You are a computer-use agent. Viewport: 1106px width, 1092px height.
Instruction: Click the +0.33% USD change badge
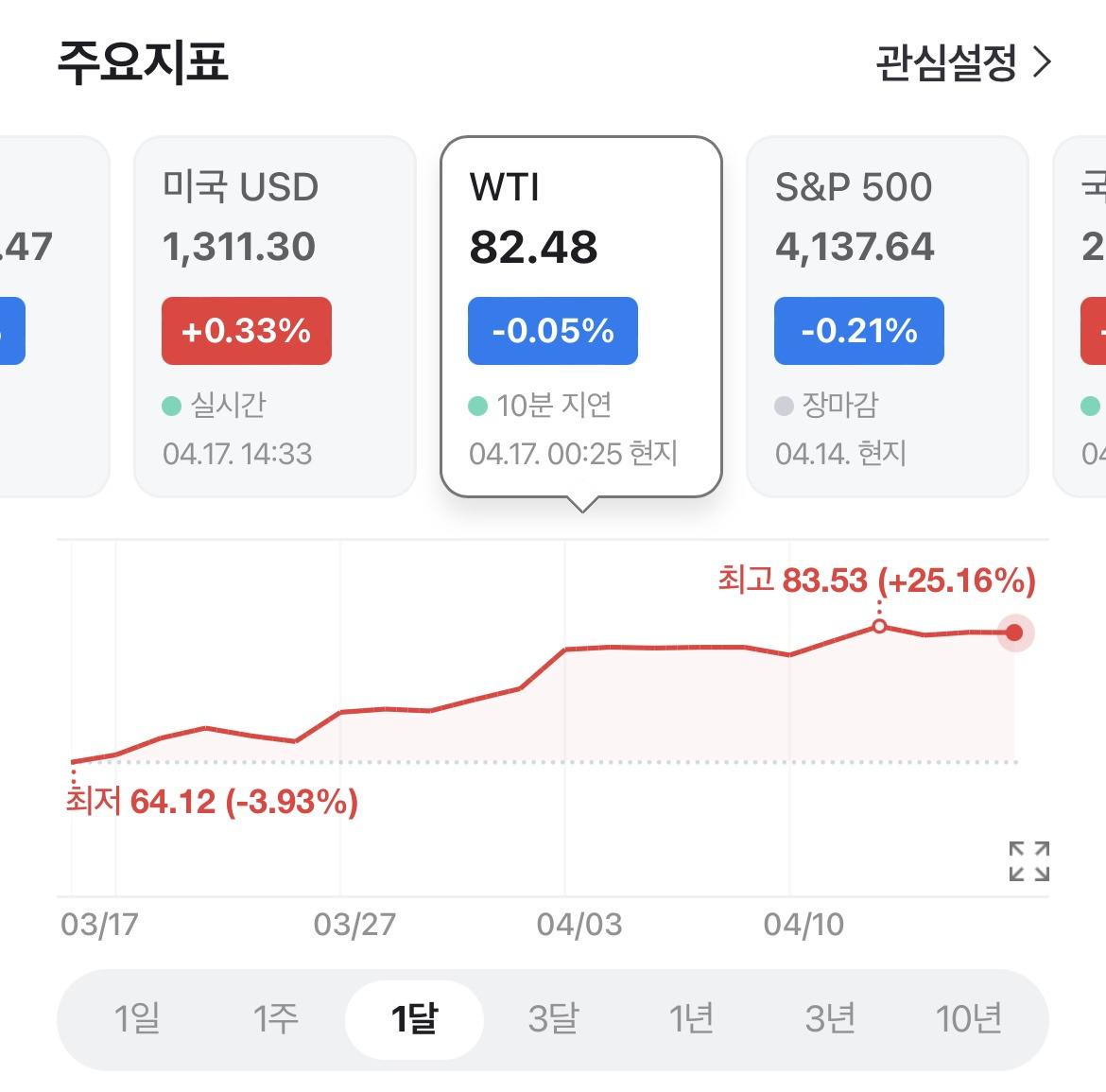pyautogui.click(x=246, y=331)
